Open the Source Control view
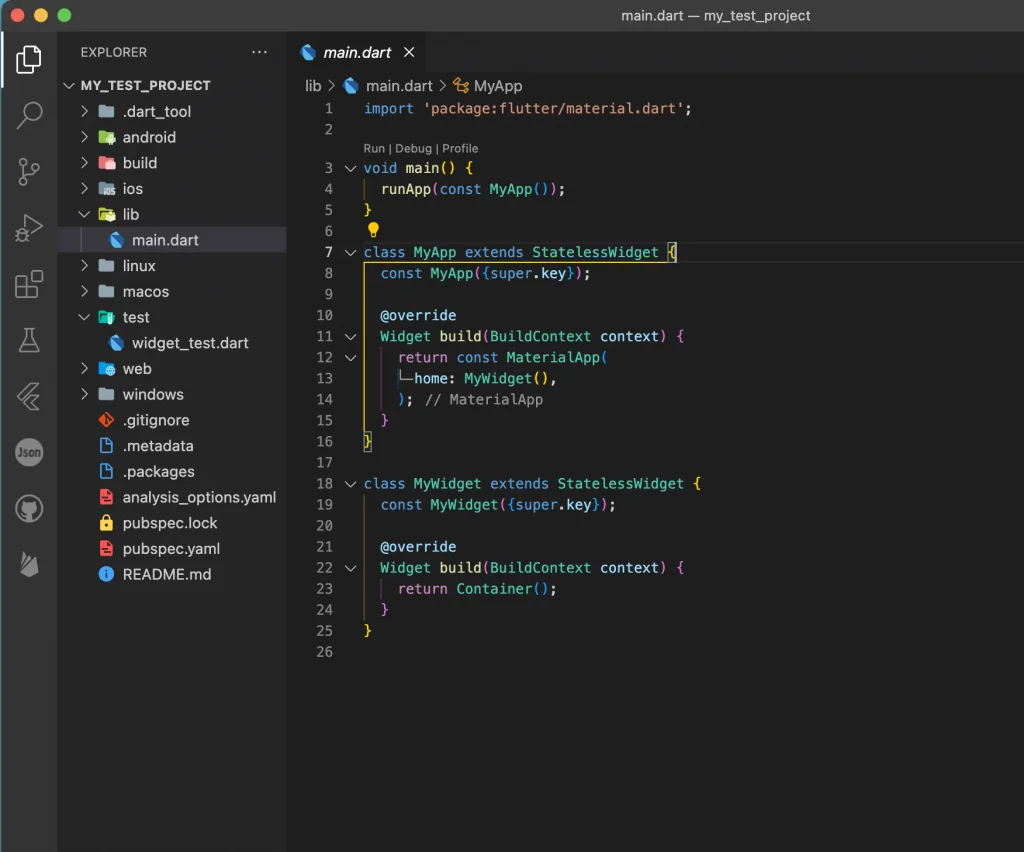Screen dimensions: 1024x852 (29, 172)
